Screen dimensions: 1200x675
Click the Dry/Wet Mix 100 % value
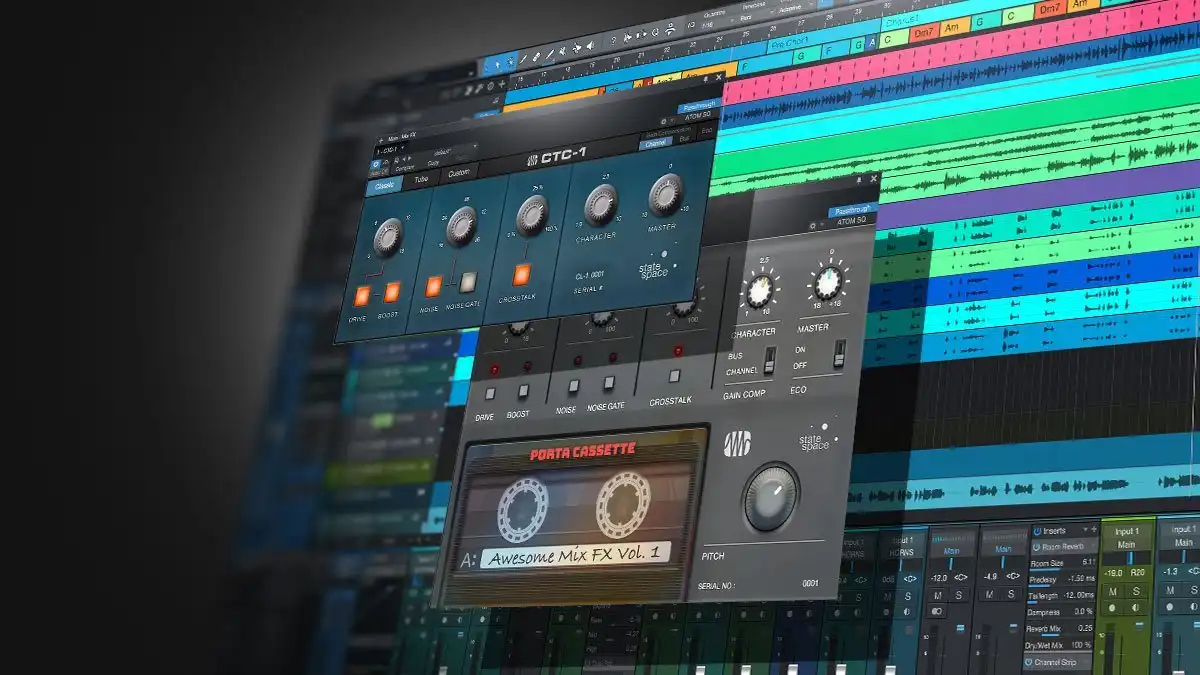coord(1081,645)
